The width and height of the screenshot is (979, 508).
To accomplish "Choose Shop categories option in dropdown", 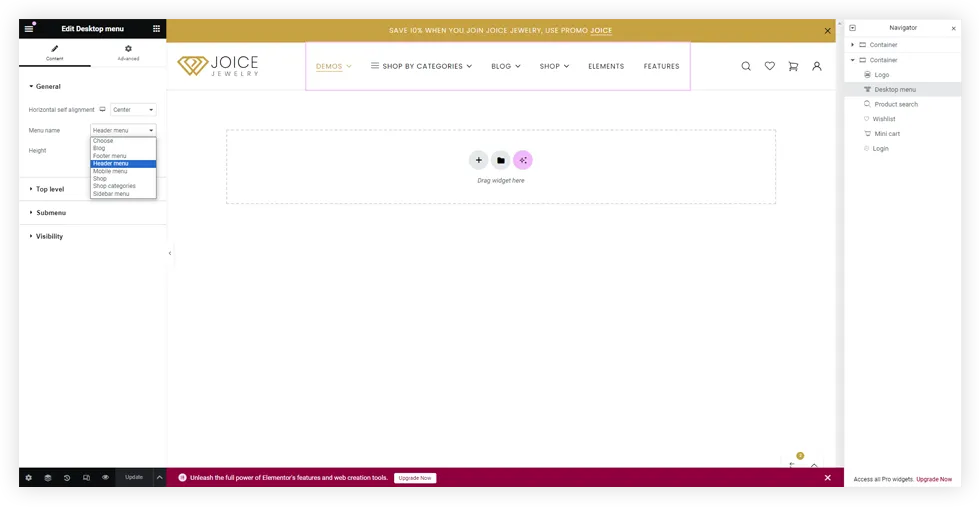I will (x=114, y=186).
